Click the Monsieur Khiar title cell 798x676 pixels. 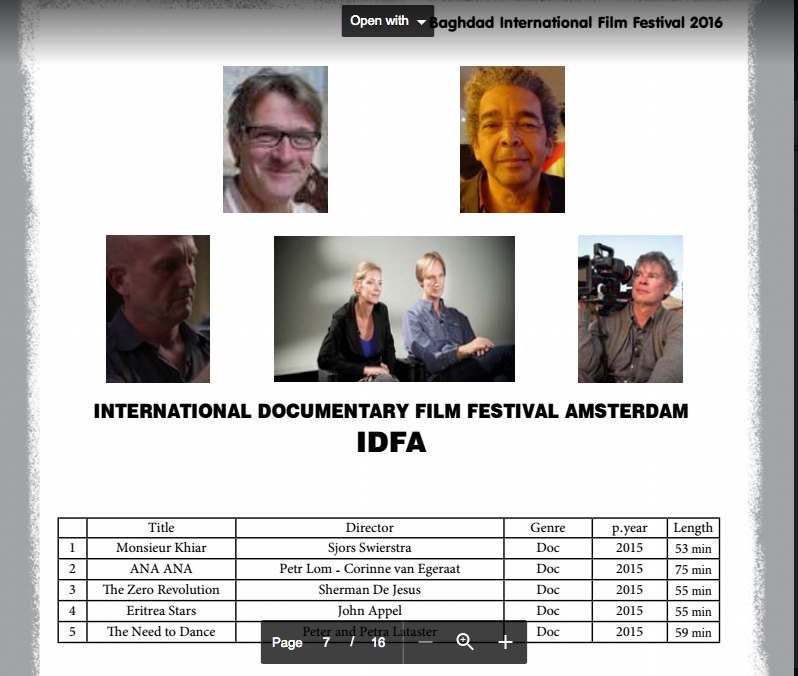click(161, 548)
